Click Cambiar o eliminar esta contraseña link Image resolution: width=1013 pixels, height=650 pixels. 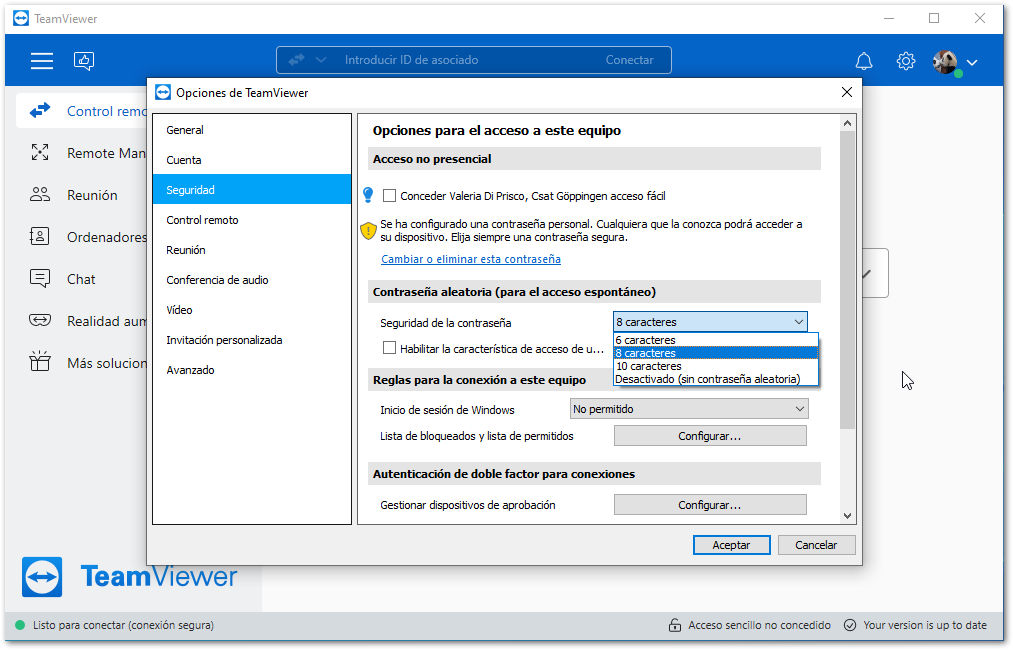471,259
